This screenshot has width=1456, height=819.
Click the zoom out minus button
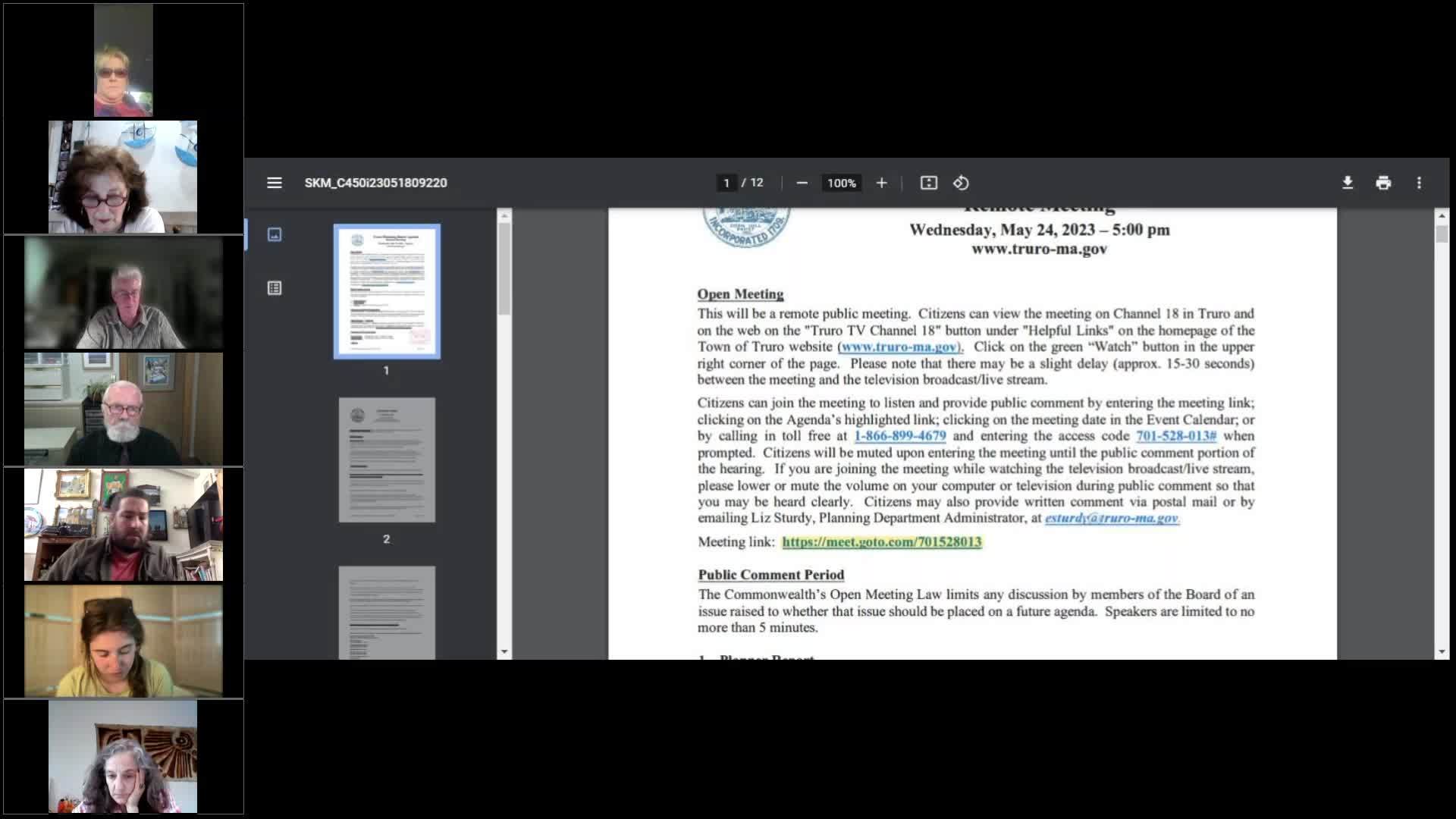pos(802,183)
